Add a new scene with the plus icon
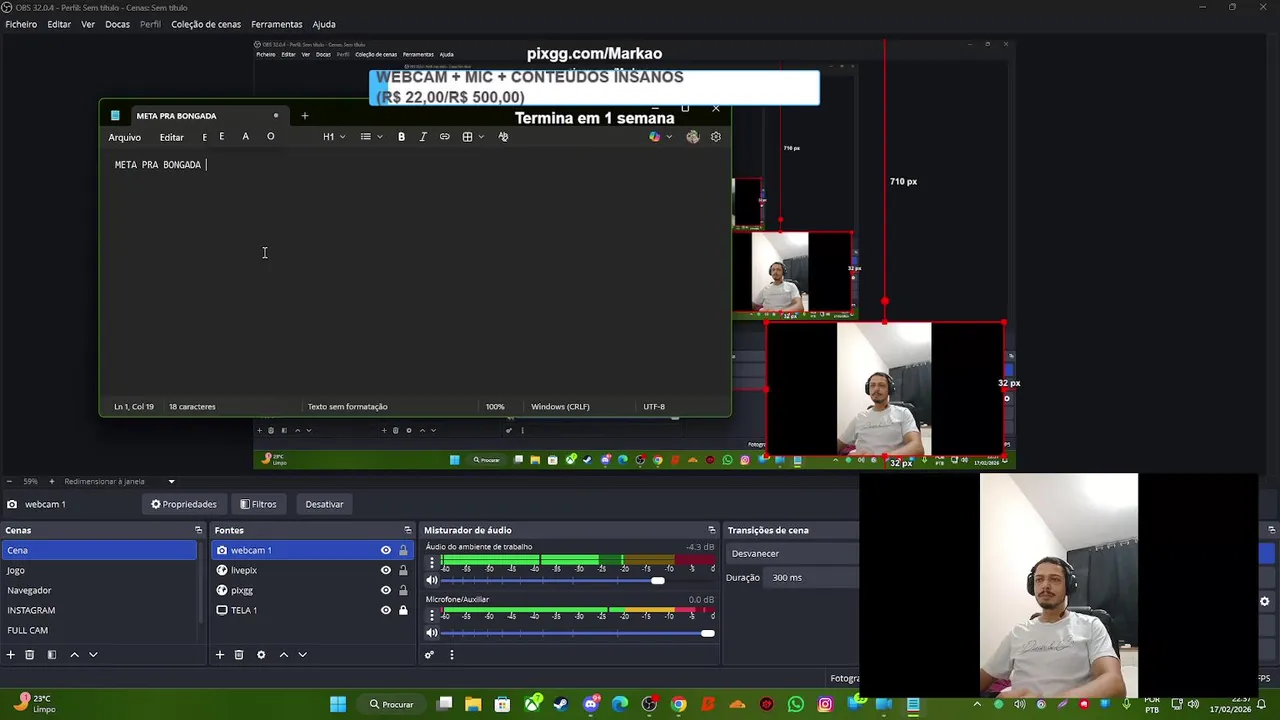 (x=11, y=655)
